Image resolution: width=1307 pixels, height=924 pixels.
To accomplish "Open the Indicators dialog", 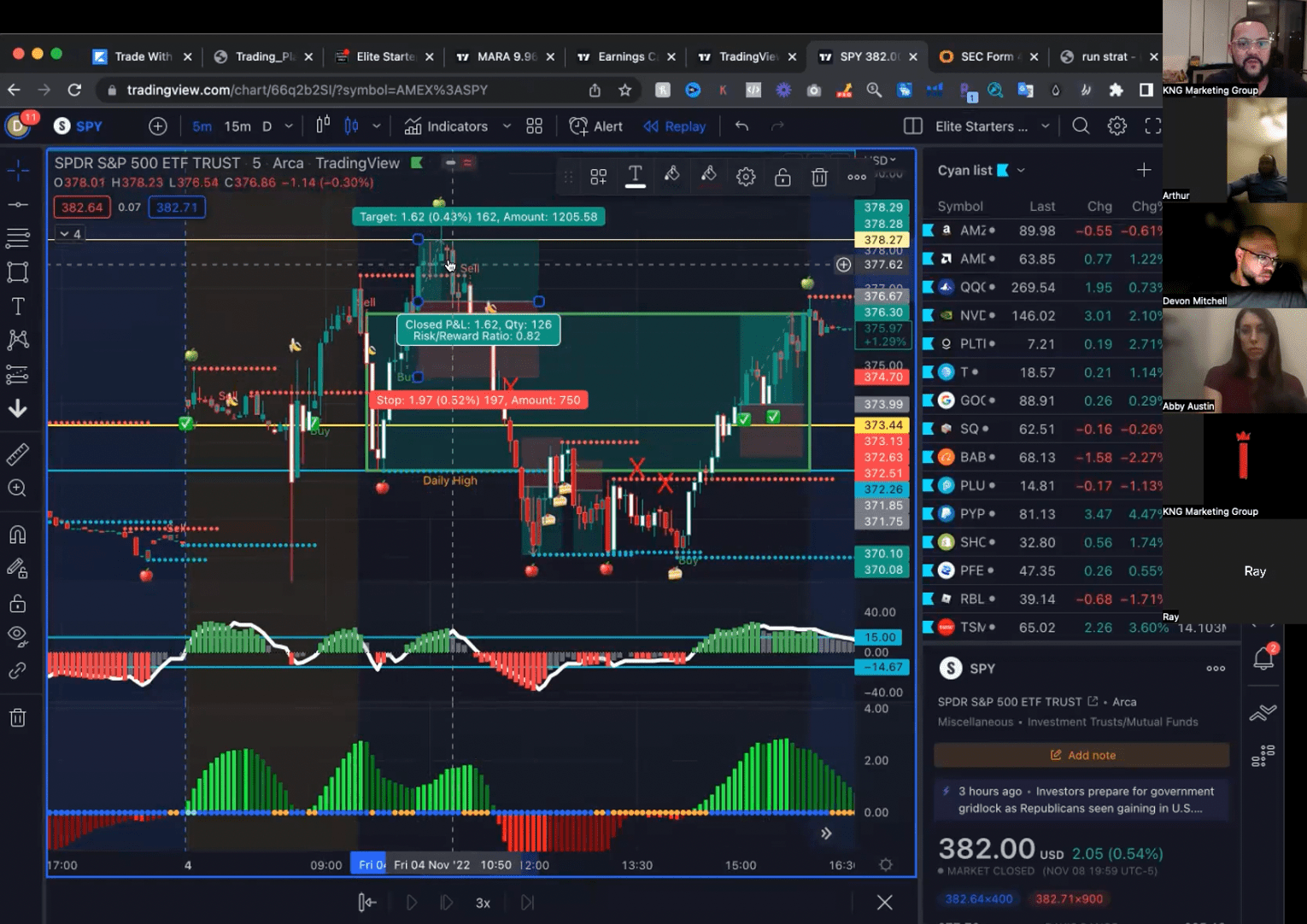I will pos(446,126).
